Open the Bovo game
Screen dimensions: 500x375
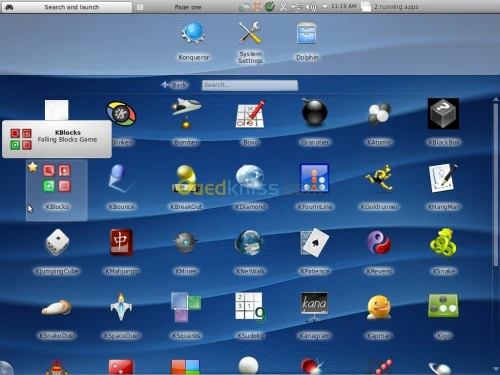tap(251, 123)
